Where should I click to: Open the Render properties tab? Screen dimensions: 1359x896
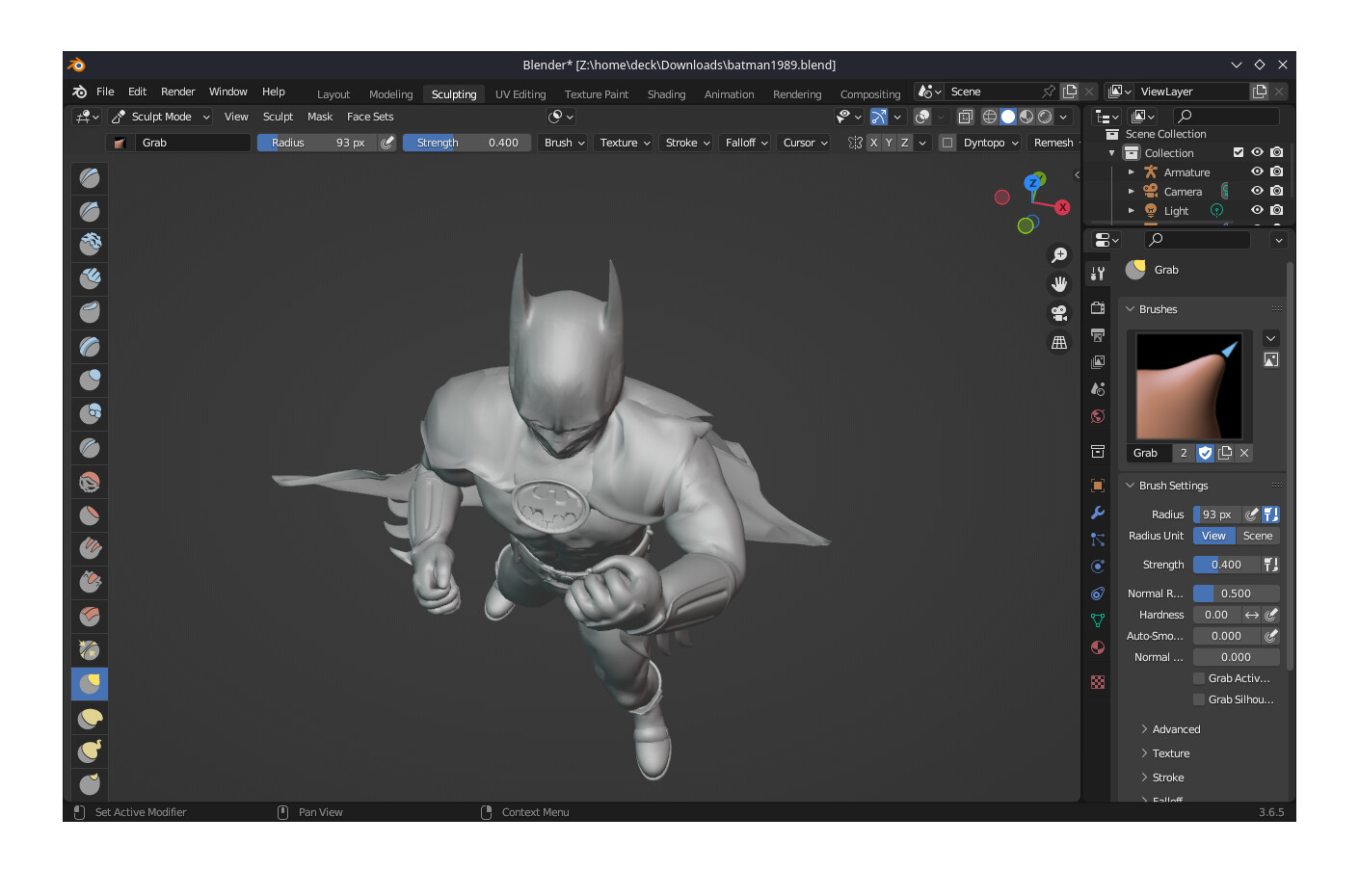1097,308
